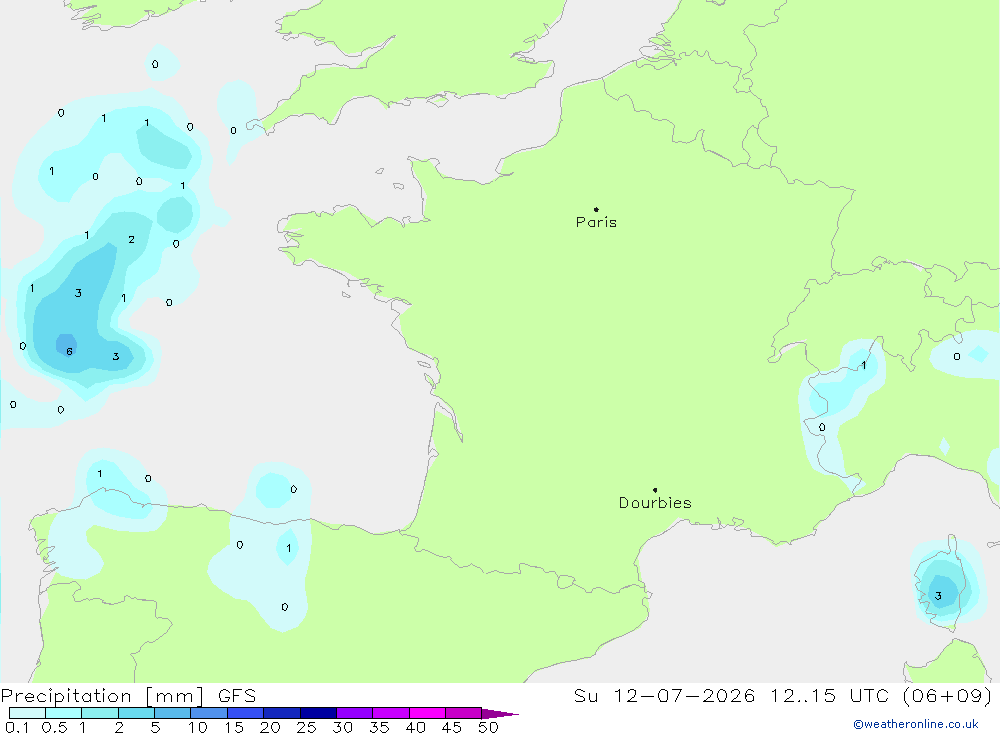The image size is (1000, 733).
Task: Click the '1' value near the Swiss Alps
Action: tap(864, 366)
